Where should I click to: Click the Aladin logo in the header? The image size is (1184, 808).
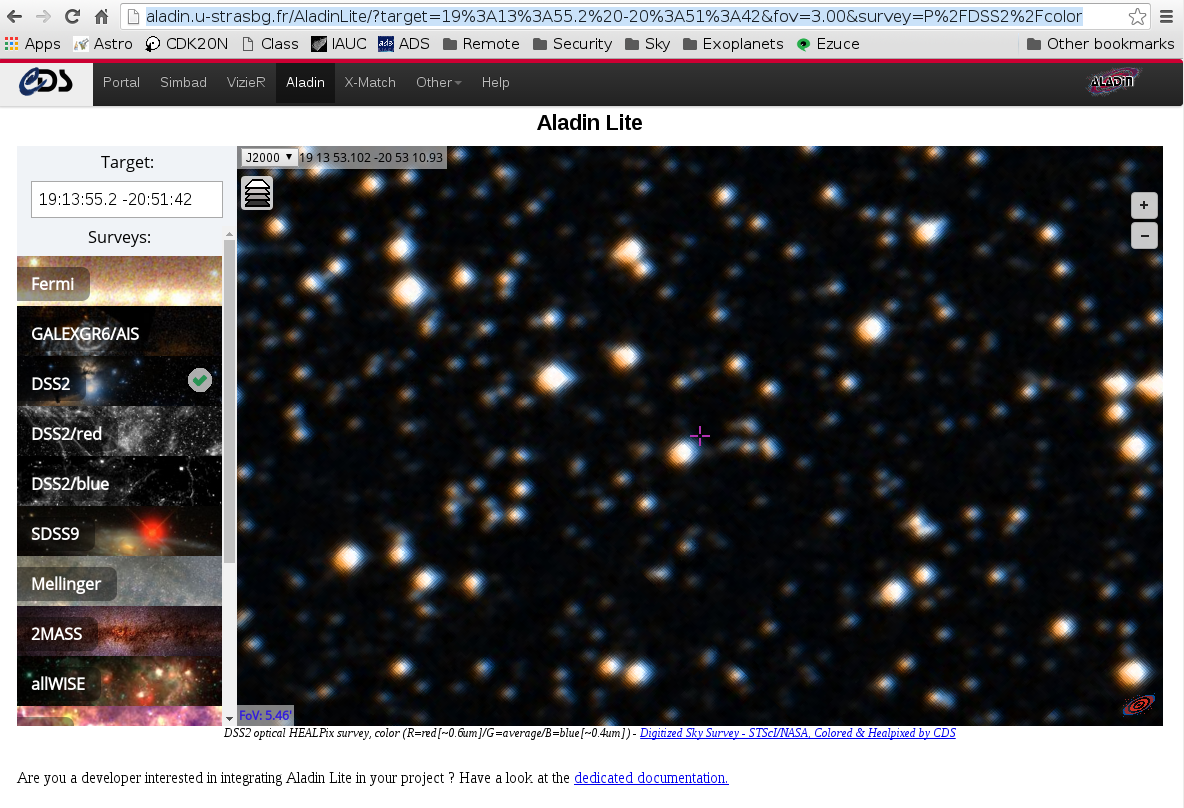[x=1112, y=82]
